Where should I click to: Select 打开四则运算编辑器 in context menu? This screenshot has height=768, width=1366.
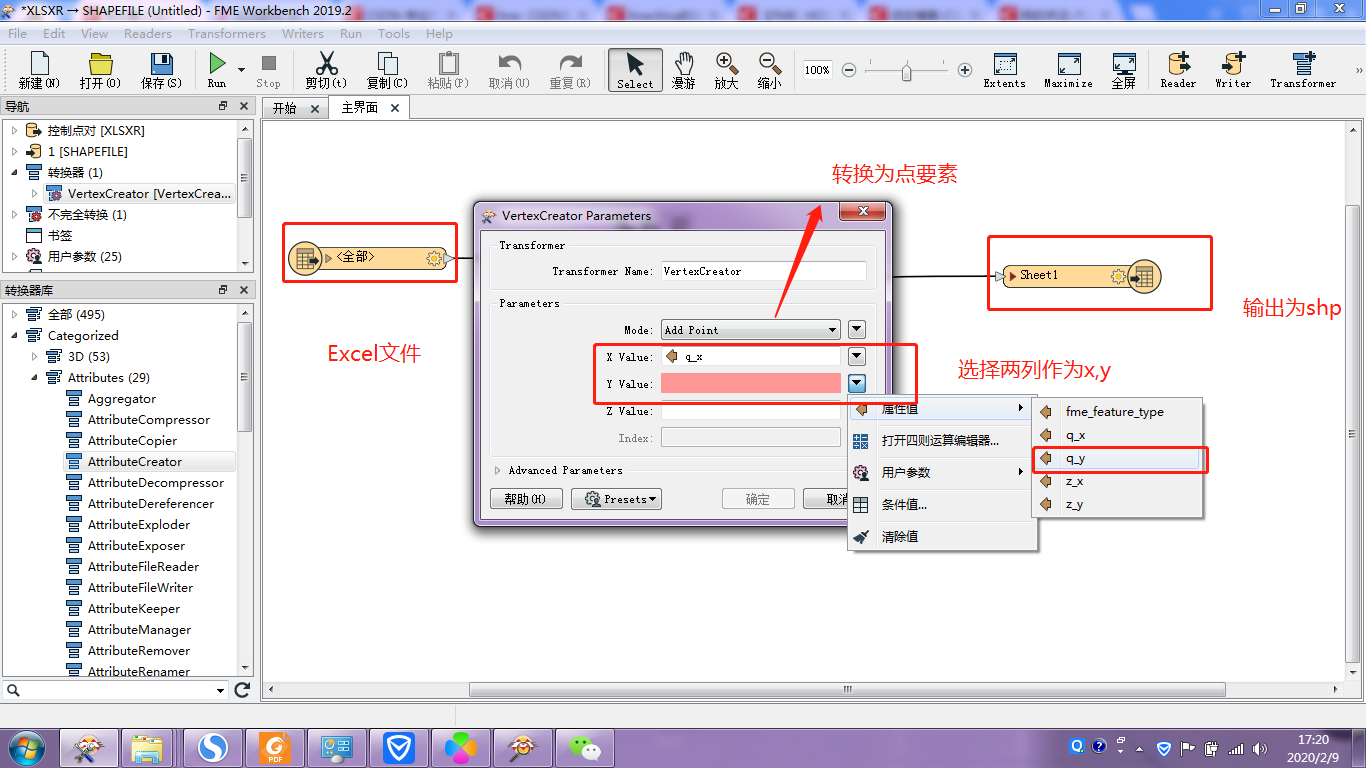(x=942, y=441)
